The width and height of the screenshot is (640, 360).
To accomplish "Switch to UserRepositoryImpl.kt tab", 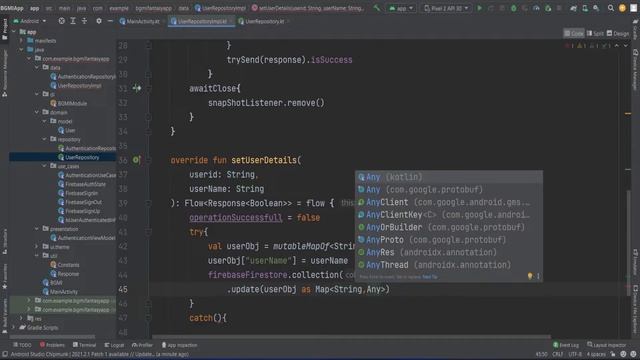I will click(202, 21).
